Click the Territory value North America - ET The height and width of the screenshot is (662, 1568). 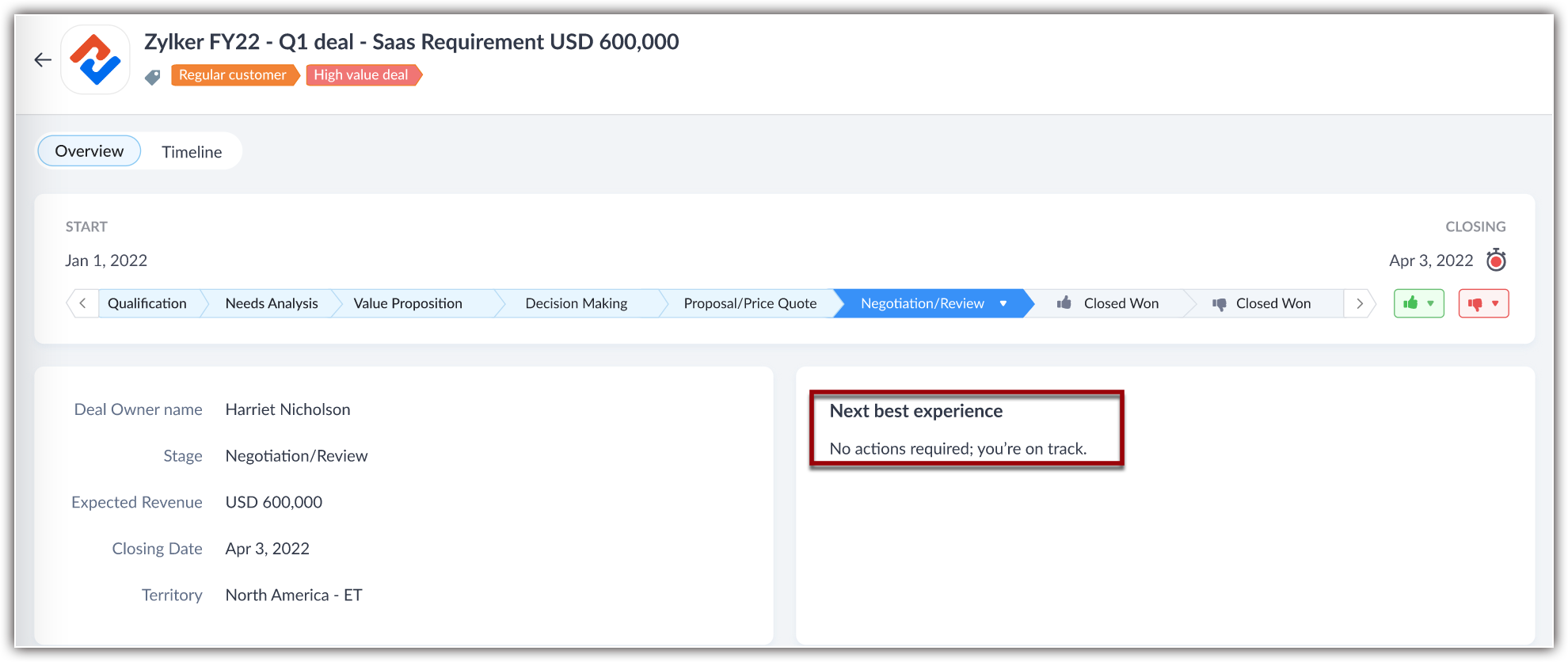[x=294, y=595]
